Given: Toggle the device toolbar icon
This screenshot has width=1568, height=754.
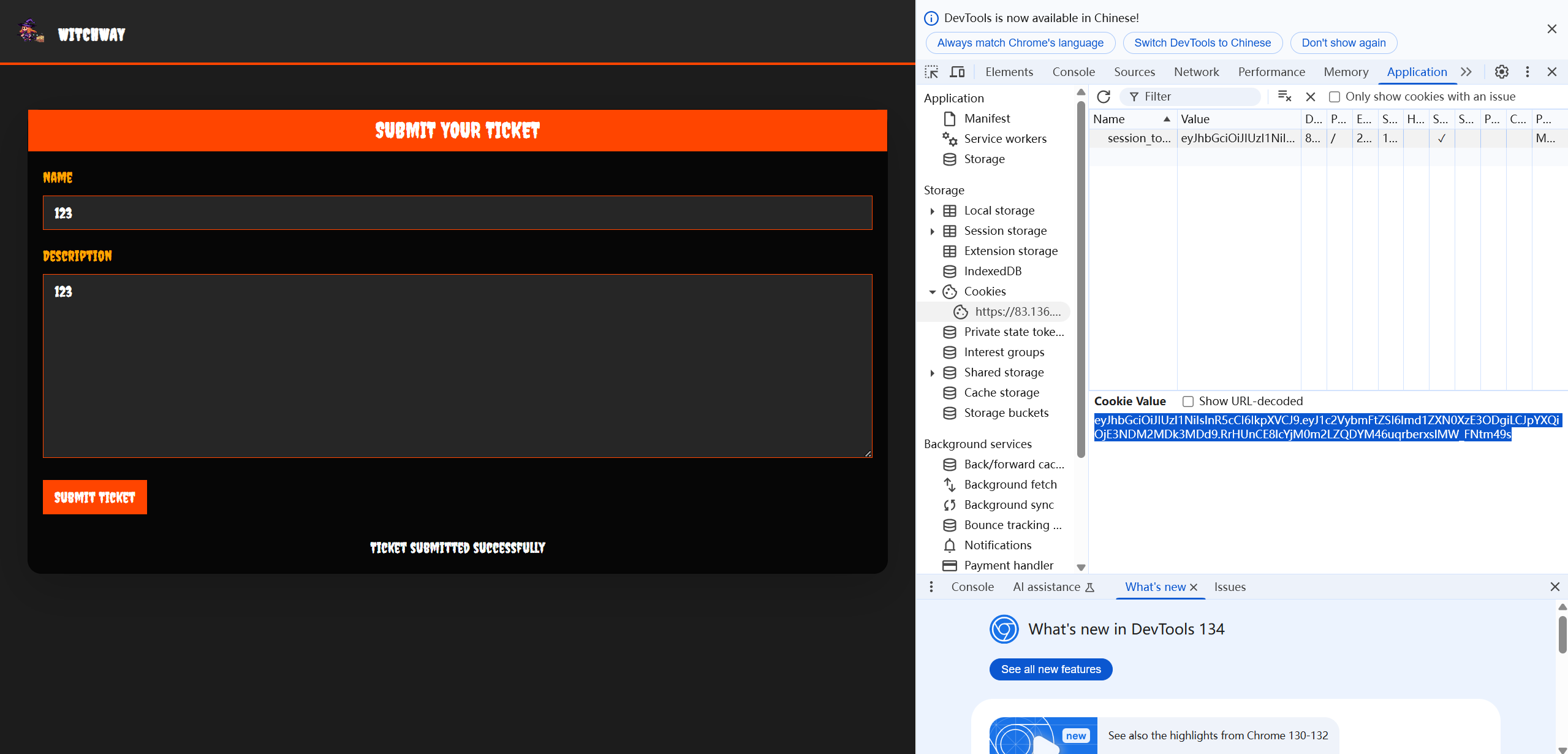Looking at the screenshot, I should [x=956, y=72].
